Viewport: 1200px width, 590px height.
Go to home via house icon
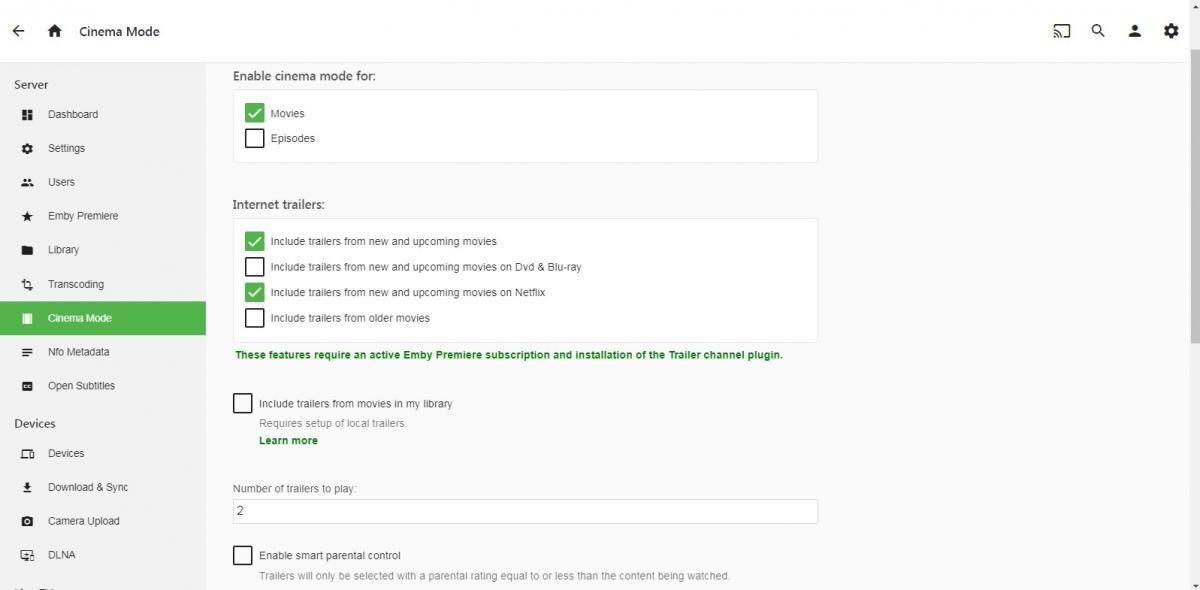click(x=55, y=31)
